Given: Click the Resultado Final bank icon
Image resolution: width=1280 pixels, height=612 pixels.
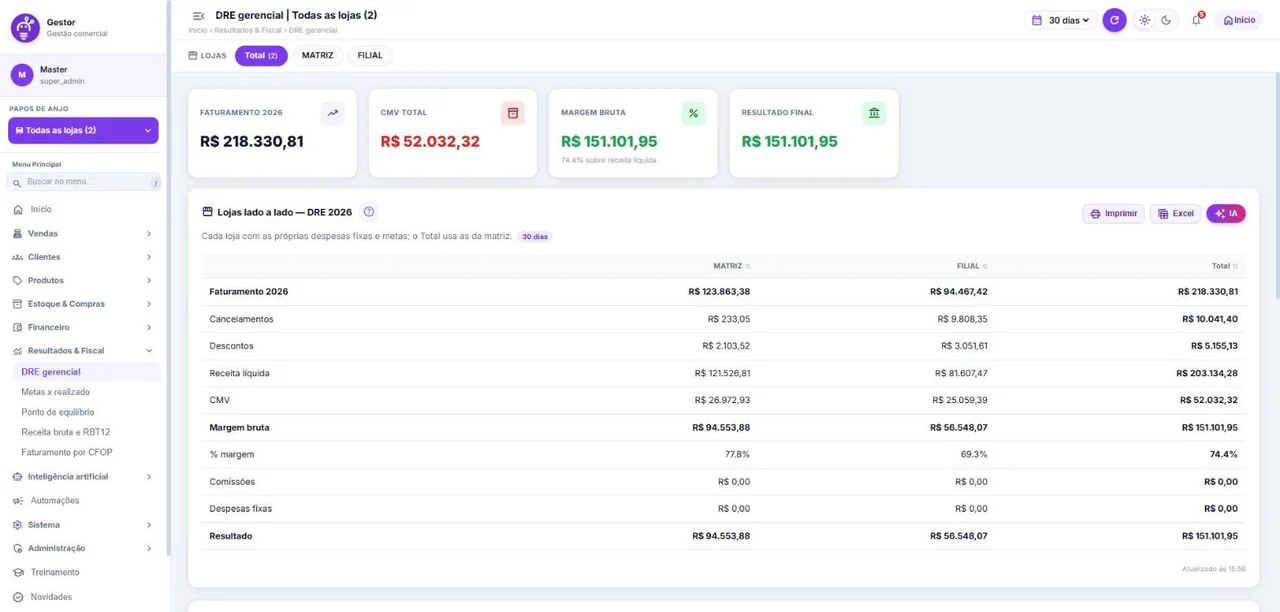Looking at the screenshot, I should (x=874, y=113).
